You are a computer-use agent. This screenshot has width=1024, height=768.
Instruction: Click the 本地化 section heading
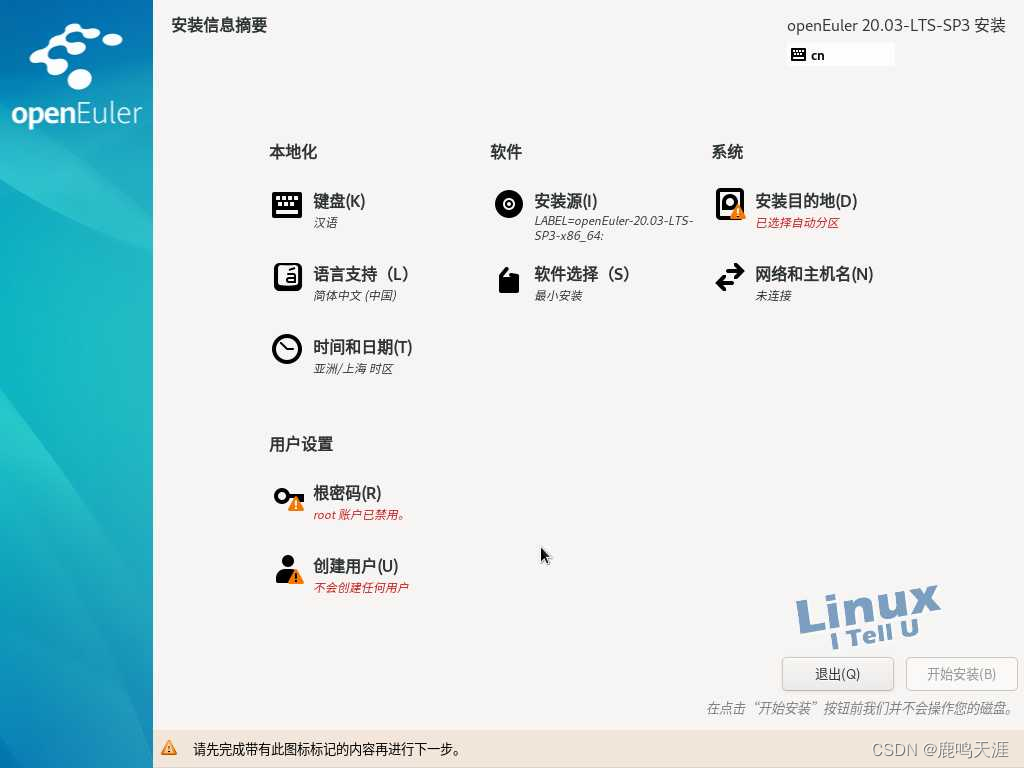(x=293, y=152)
